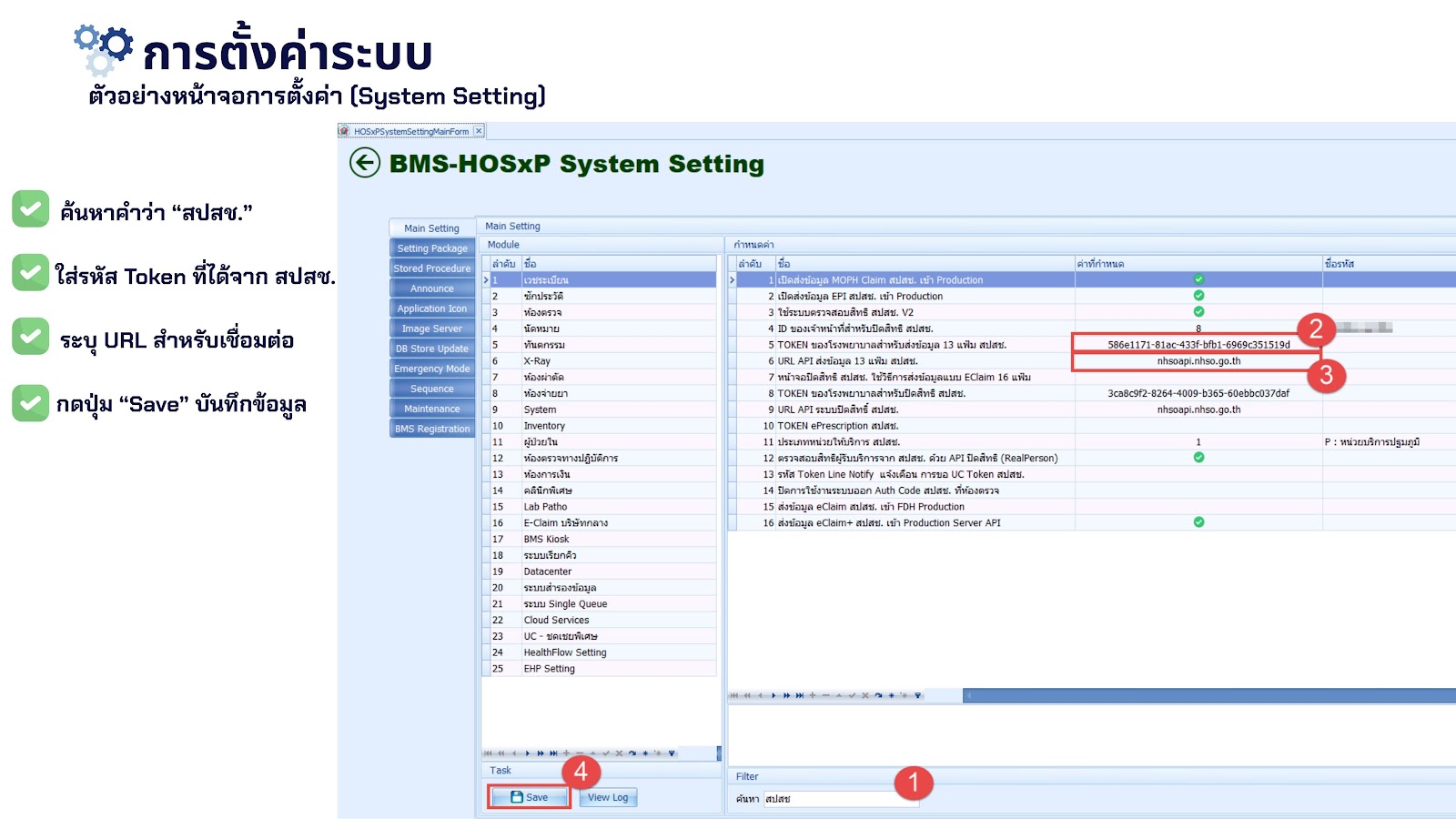Toggle eClaim+ Production Server API checkmark
This screenshot has height=819, width=1456.
(1198, 522)
